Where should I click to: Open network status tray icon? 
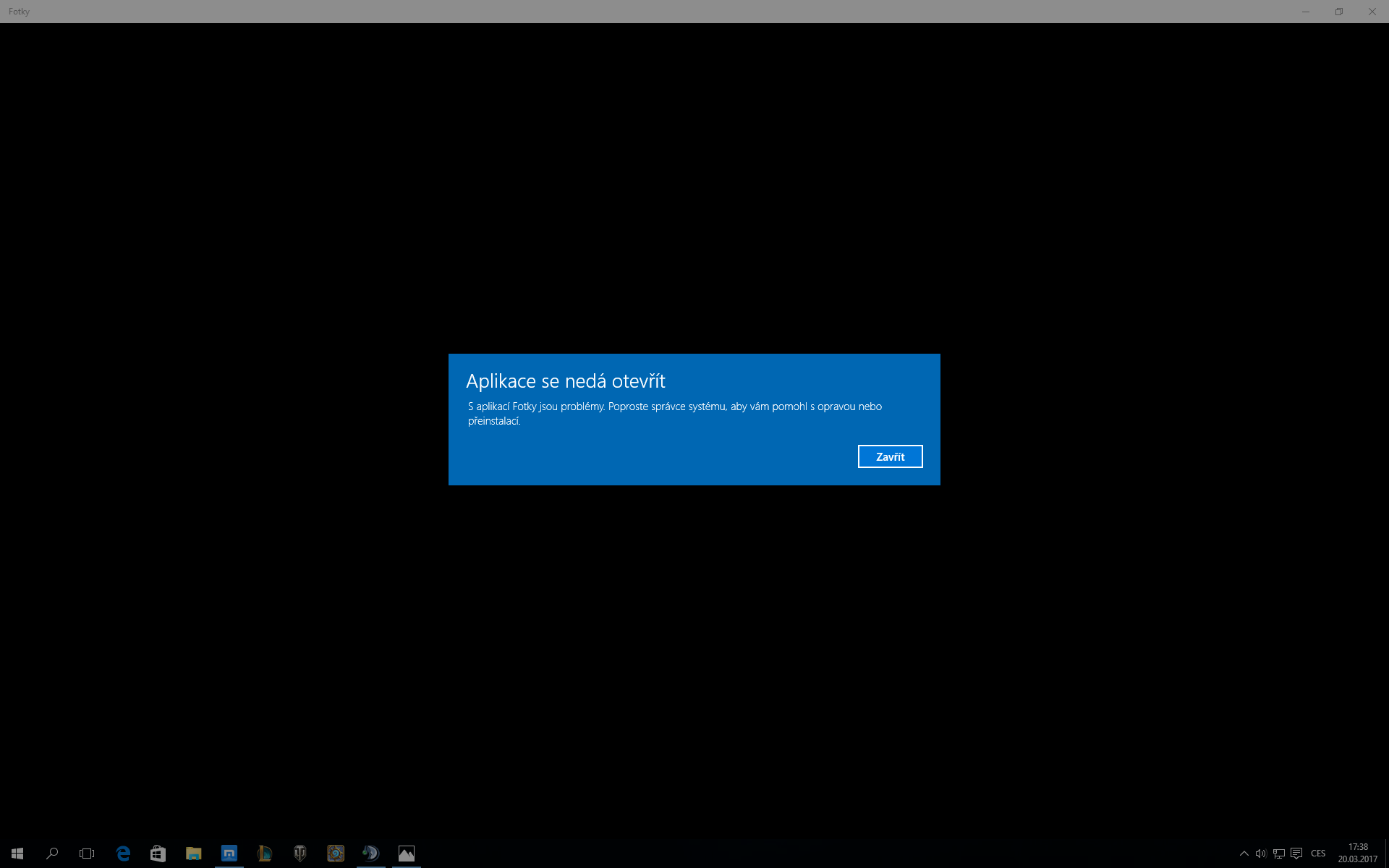[1279, 854]
